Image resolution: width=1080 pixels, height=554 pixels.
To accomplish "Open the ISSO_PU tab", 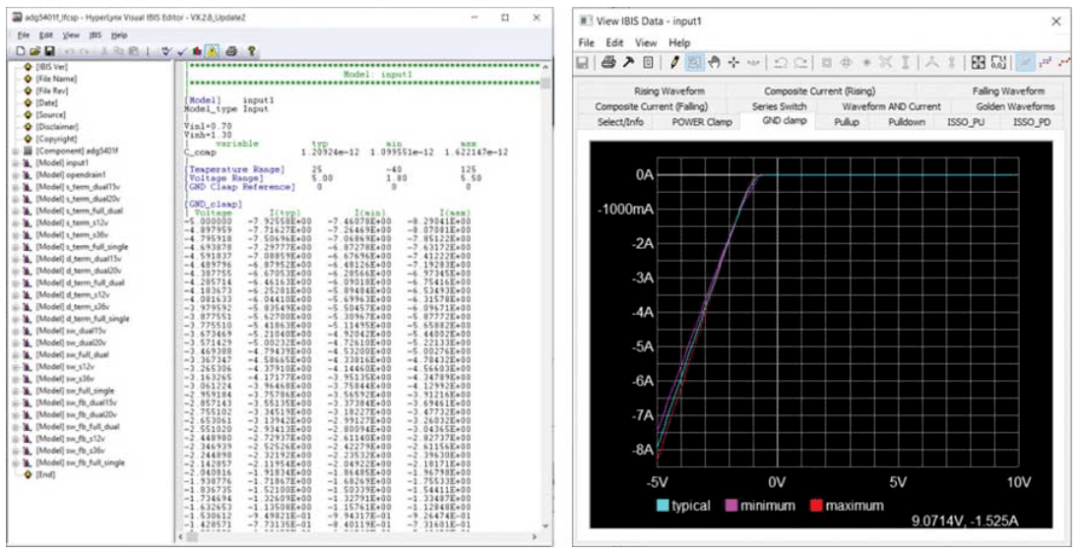I will click(966, 122).
